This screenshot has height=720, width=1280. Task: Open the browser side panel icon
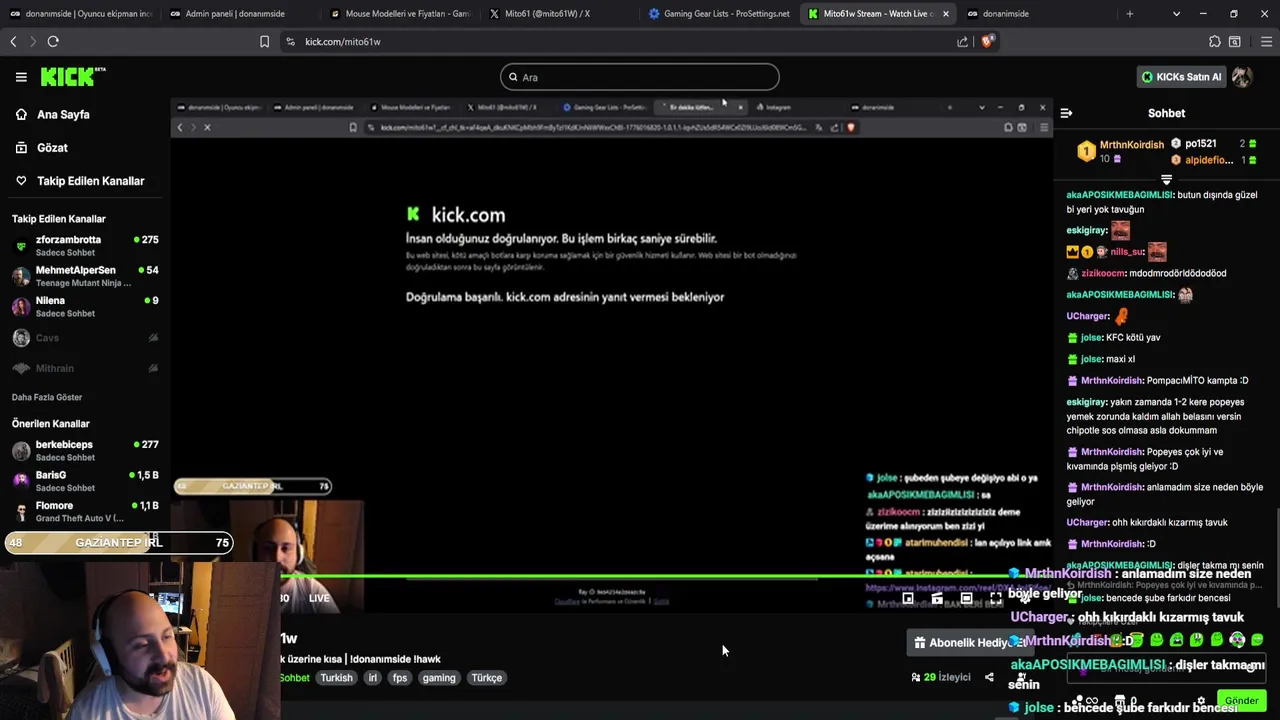pos(1235,41)
